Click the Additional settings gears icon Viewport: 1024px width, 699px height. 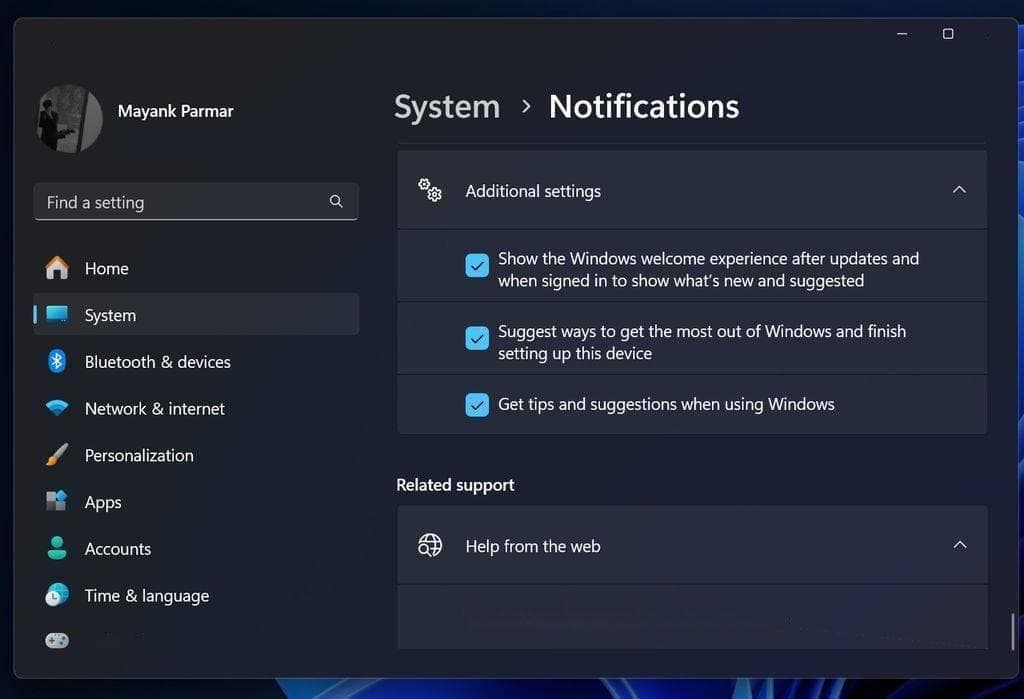(430, 190)
